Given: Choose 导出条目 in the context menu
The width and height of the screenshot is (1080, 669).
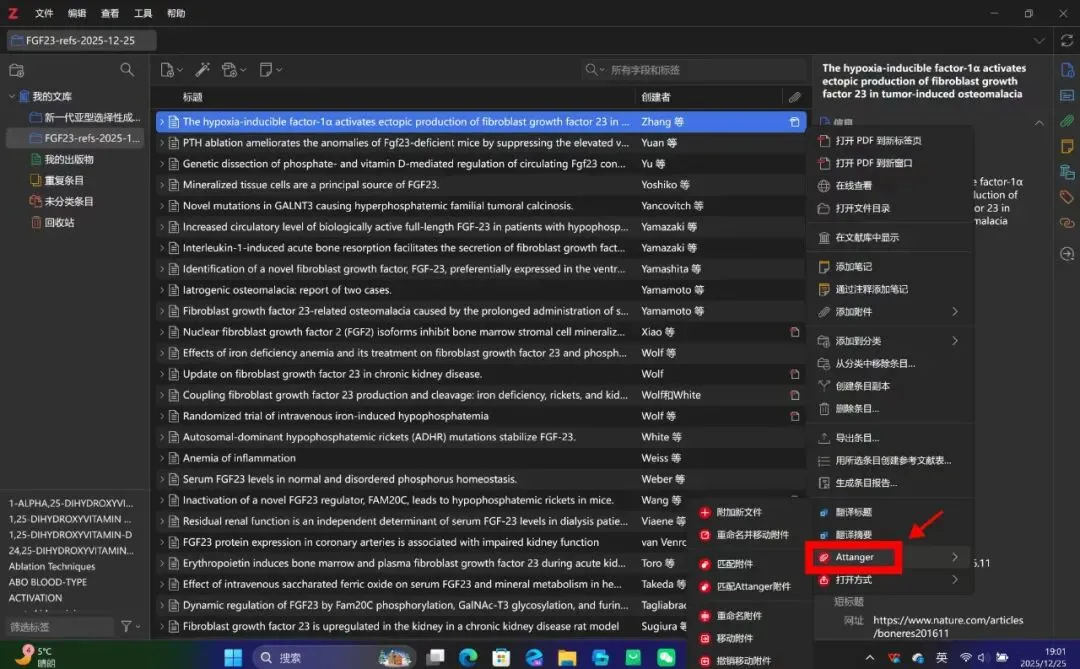Looking at the screenshot, I should (x=891, y=438).
